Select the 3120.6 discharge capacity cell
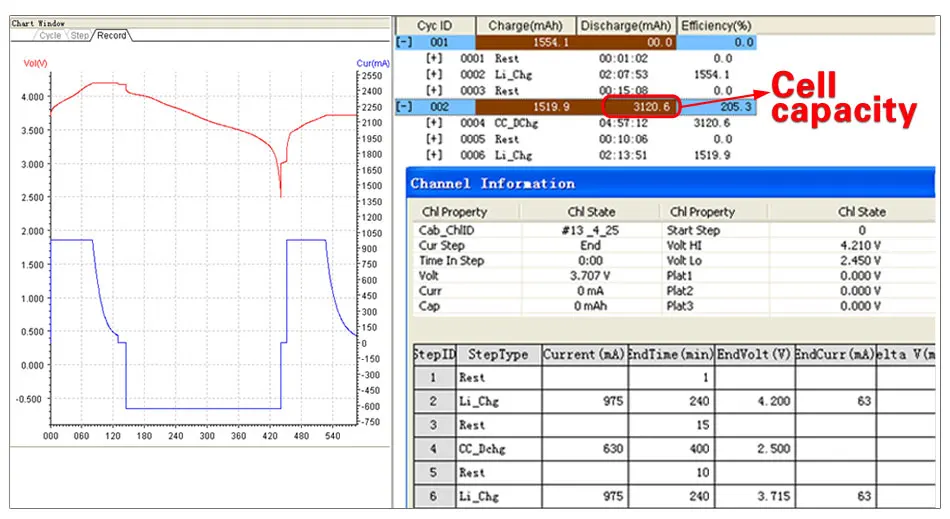This screenshot has width=950, height=519. point(642,107)
